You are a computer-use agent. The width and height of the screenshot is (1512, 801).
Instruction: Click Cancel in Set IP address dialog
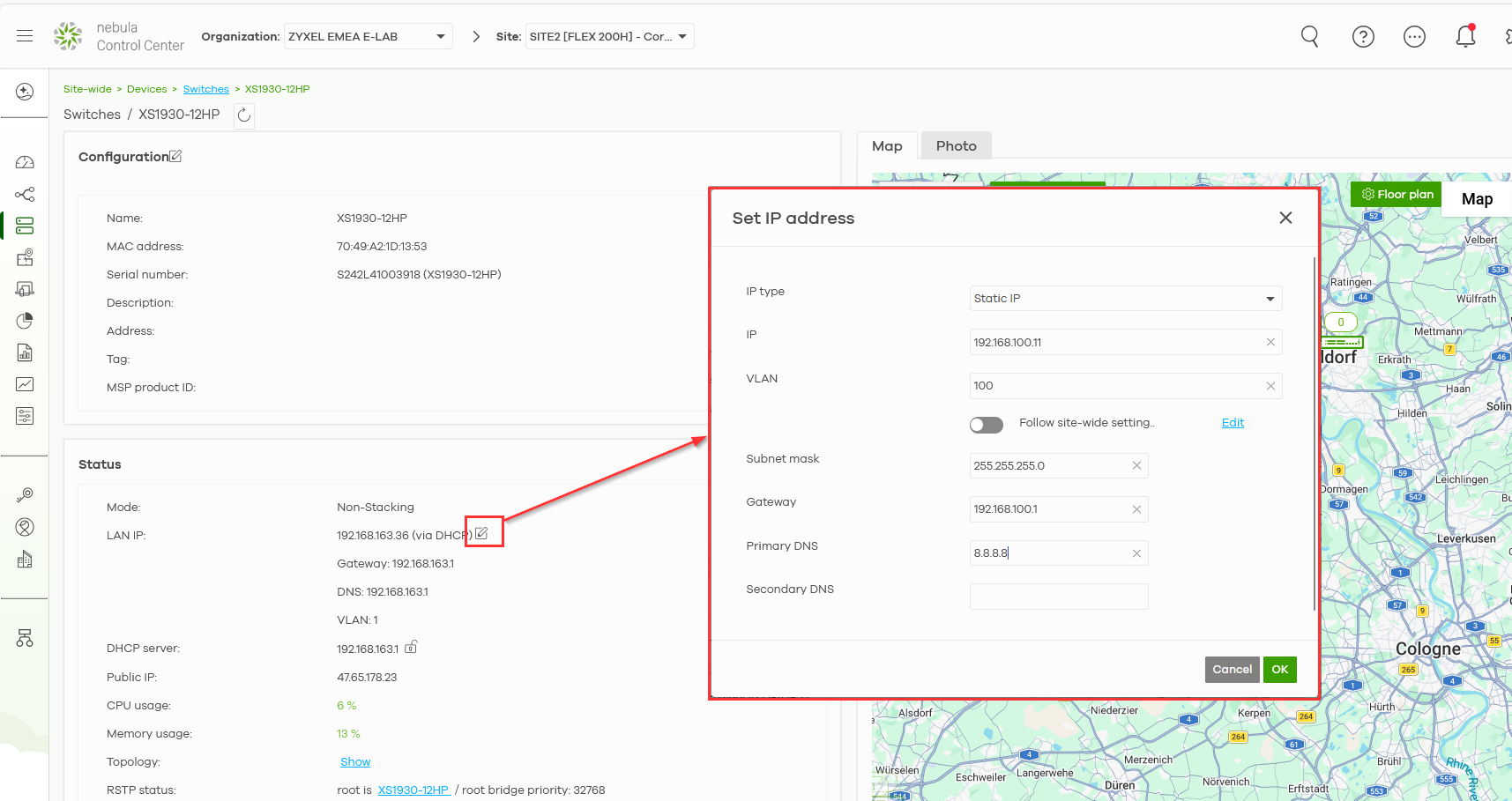(x=1232, y=670)
